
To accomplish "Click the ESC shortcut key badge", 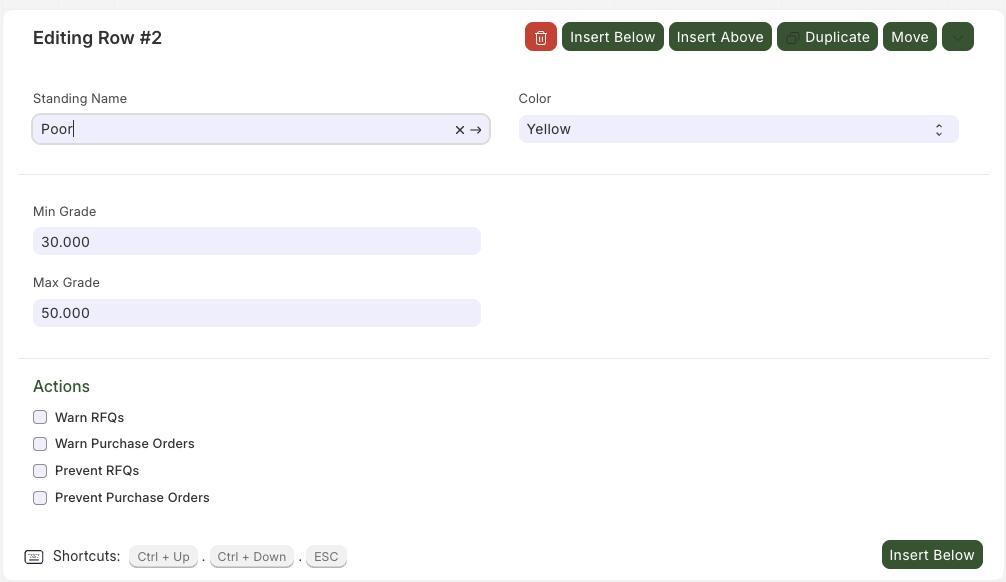I will coord(326,556).
